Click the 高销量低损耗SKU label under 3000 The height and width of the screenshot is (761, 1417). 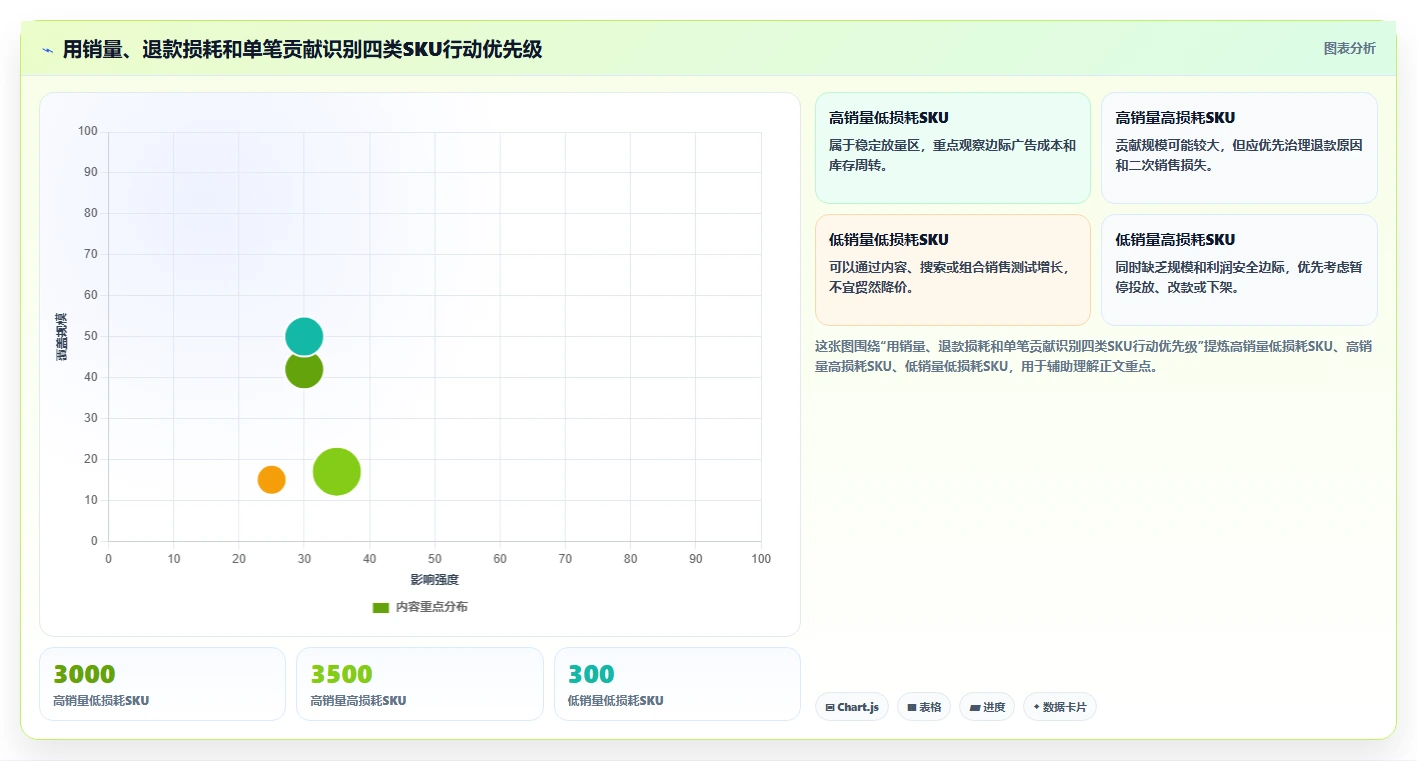pos(101,701)
